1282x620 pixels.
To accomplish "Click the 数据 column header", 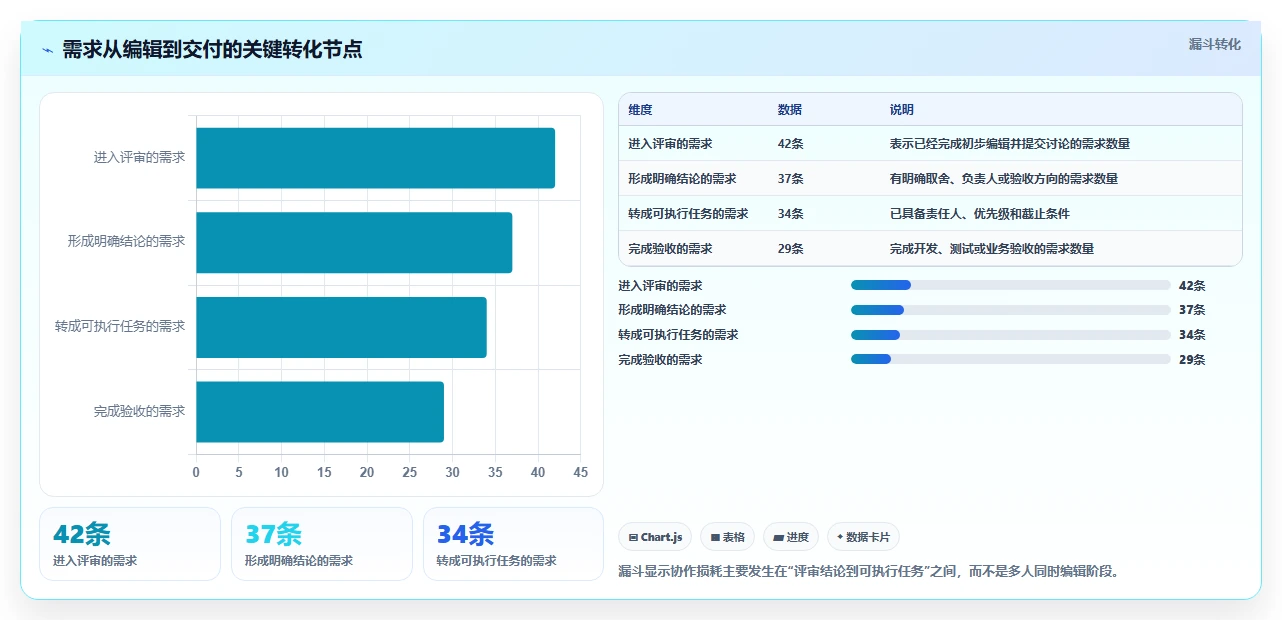I will [x=789, y=110].
